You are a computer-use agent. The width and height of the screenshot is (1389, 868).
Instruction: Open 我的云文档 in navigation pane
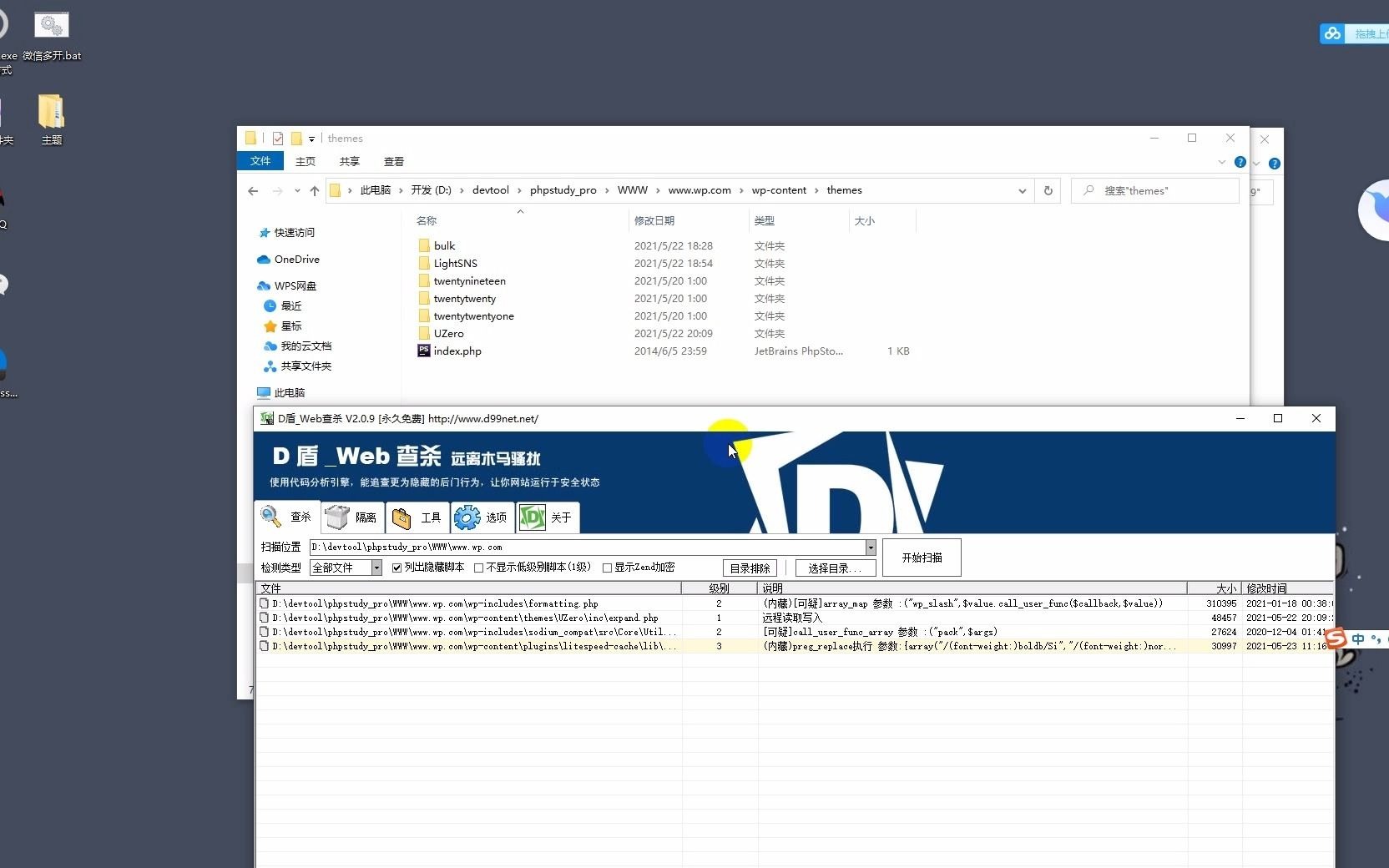[x=298, y=346]
